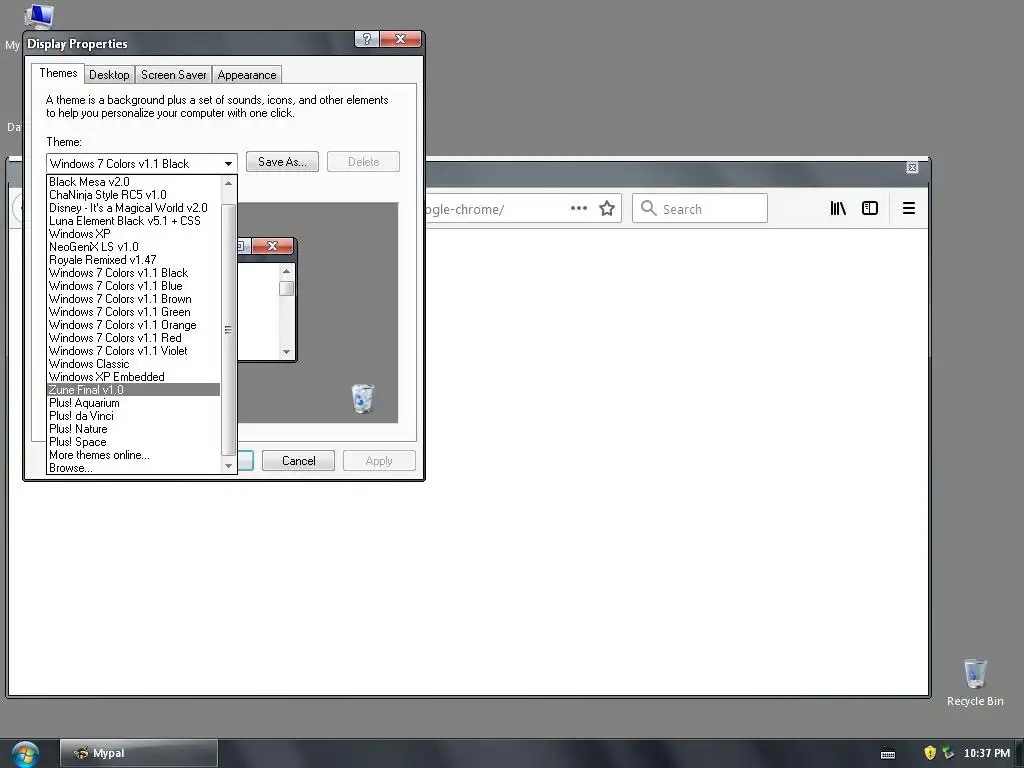Image resolution: width=1024 pixels, height=768 pixels.
Task: Click the Delete button
Action: click(363, 162)
